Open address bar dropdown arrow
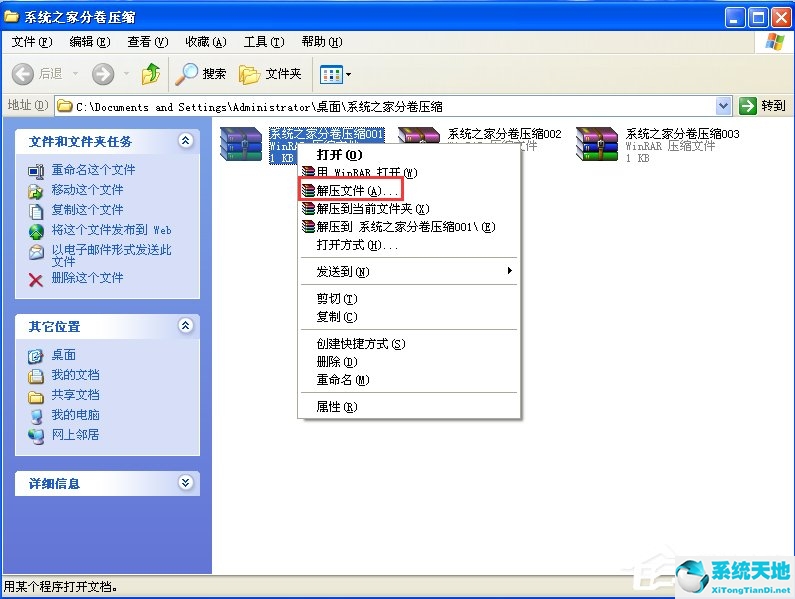 coord(723,106)
